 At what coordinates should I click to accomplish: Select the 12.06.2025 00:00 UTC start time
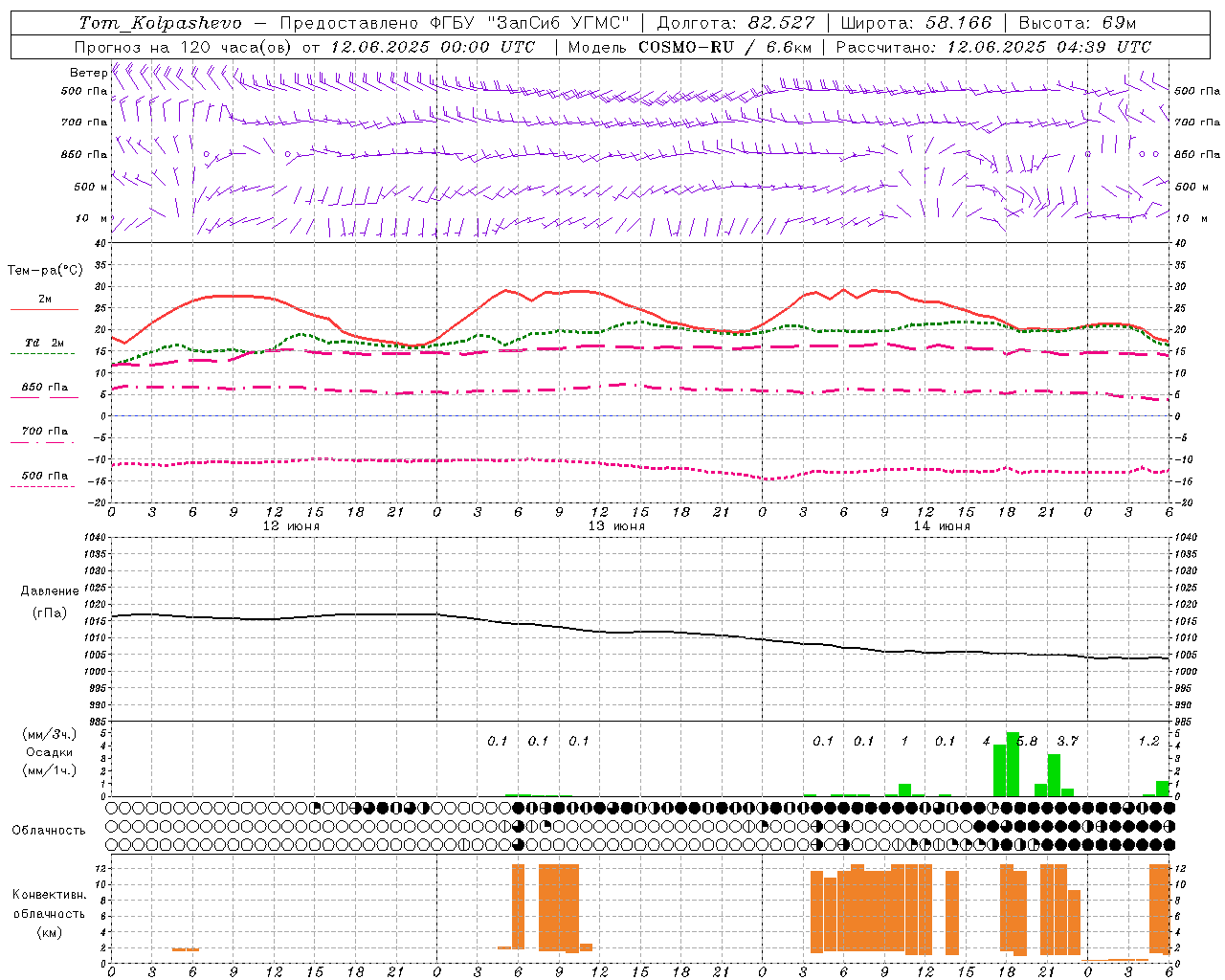click(433, 47)
